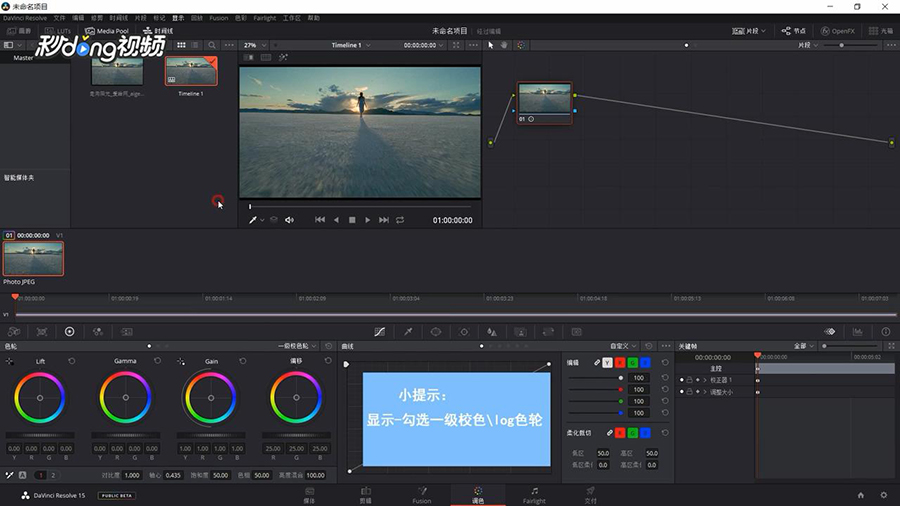Image resolution: width=900 pixels, height=506 pixels.
Task: Open the keyframes 全部 filter dropdown
Action: coord(804,346)
